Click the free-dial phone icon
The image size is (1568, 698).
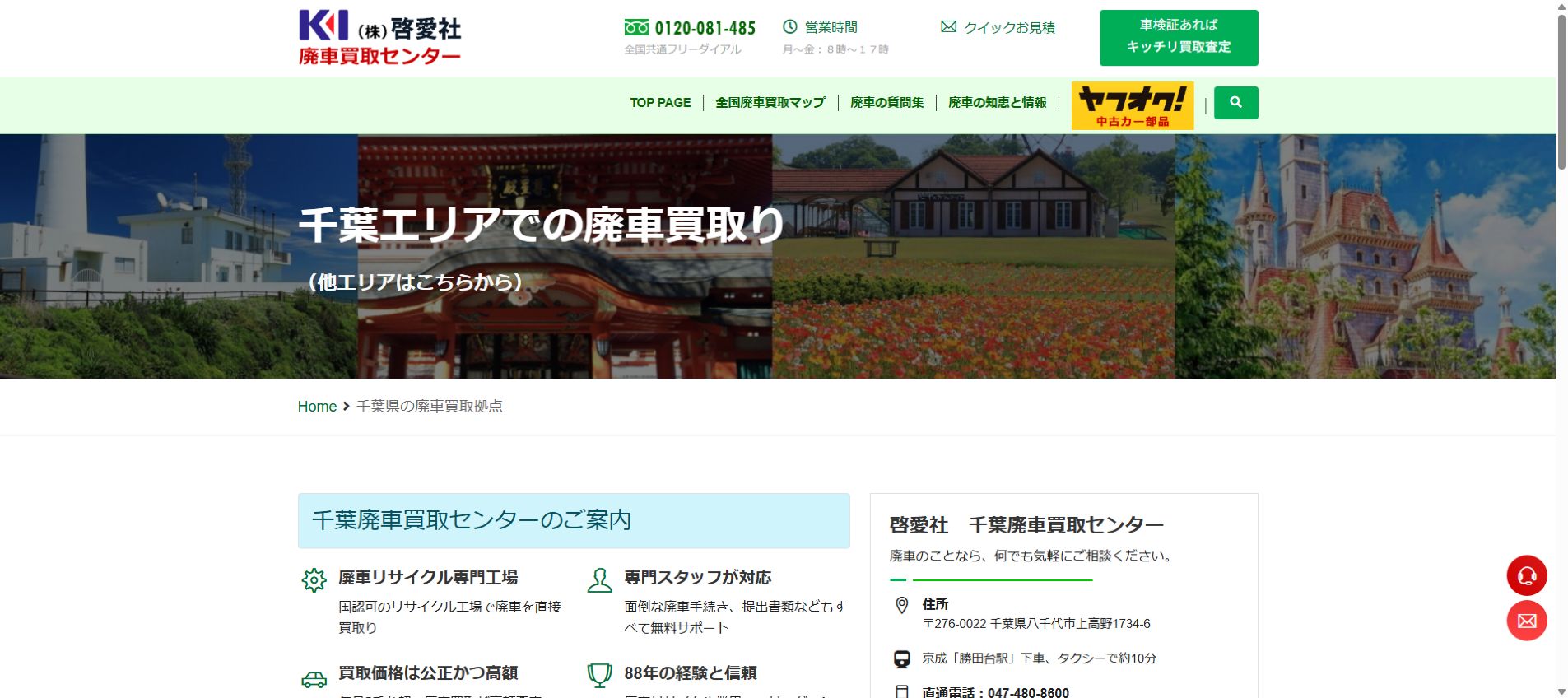636,27
